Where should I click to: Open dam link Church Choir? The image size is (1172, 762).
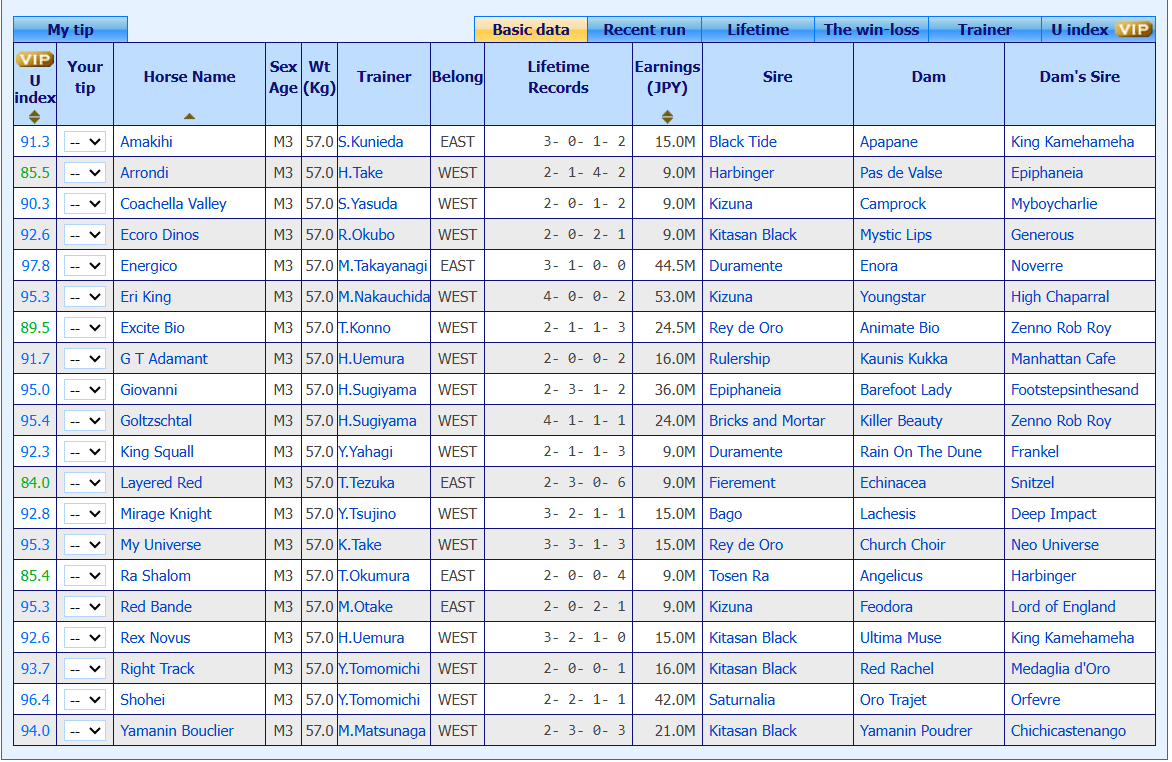point(902,545)
